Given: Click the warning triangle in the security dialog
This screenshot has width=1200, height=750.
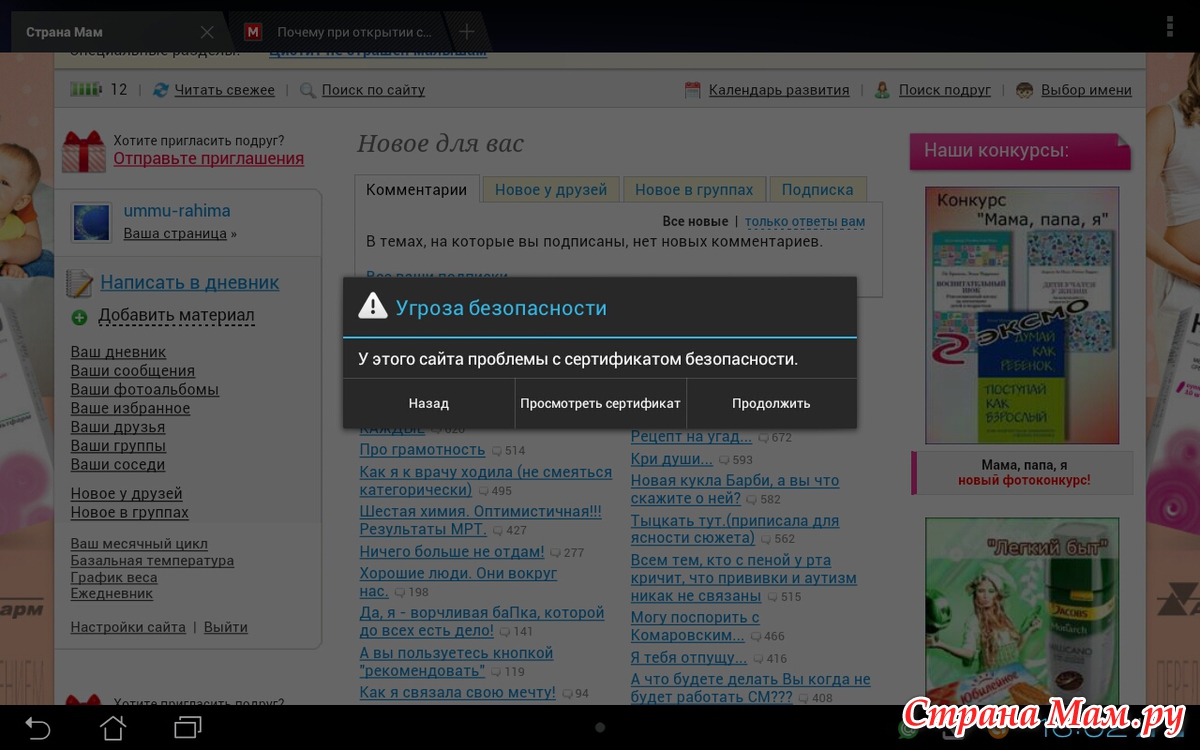Looking at the screenshot, I should (372, 306).
